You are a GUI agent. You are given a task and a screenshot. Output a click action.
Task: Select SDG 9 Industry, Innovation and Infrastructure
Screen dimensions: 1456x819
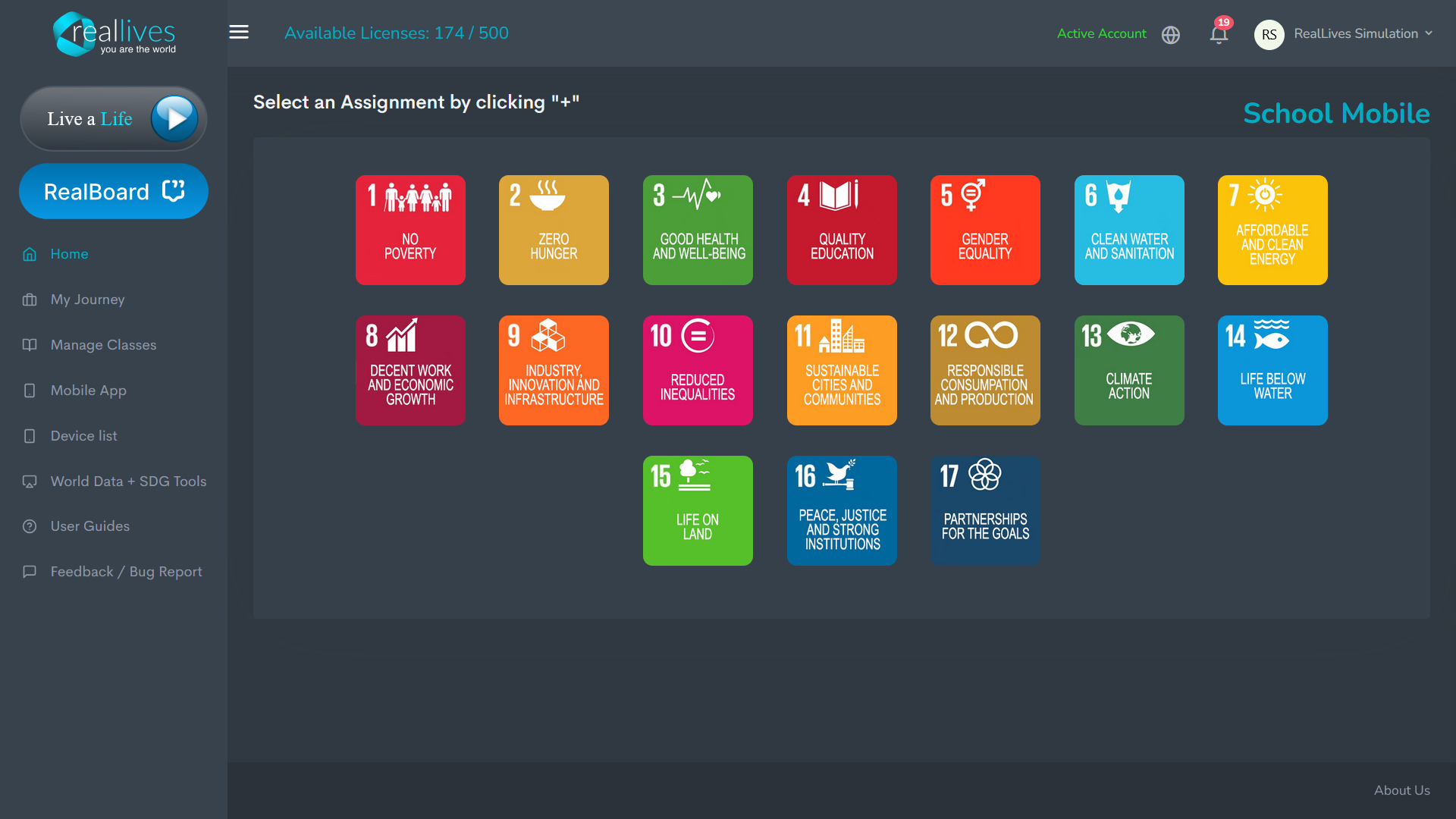tap(554, 370)
